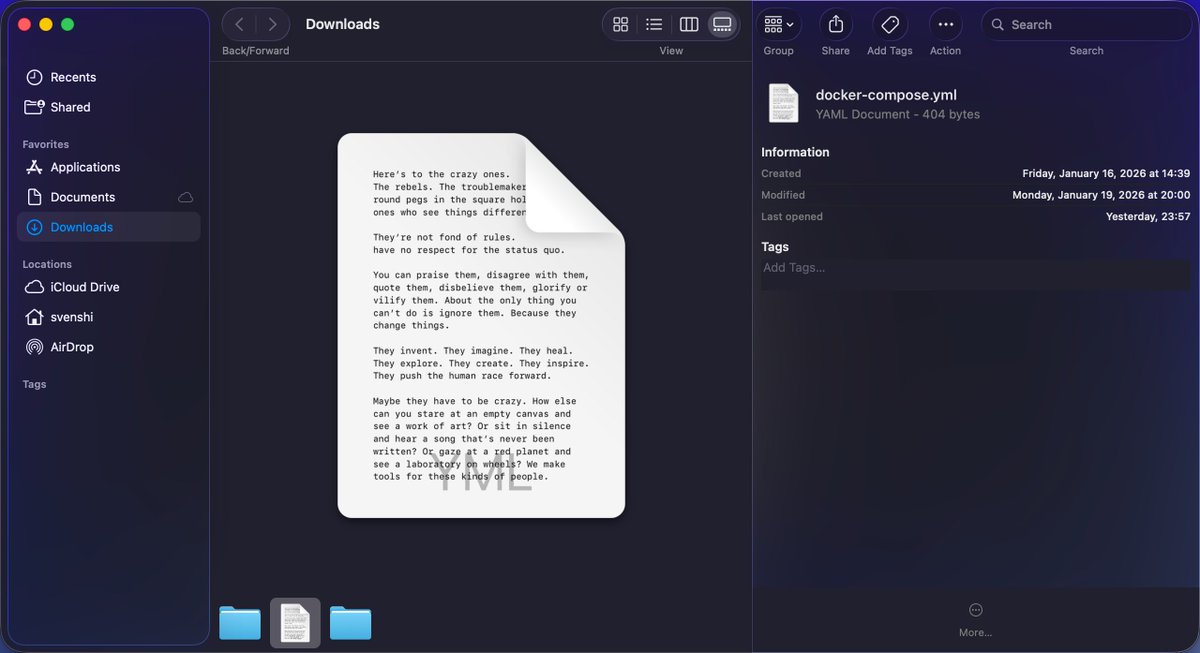This screenshot has width=1200, height=653.
Task: Click the AirDrop icon
Action: 34,347
